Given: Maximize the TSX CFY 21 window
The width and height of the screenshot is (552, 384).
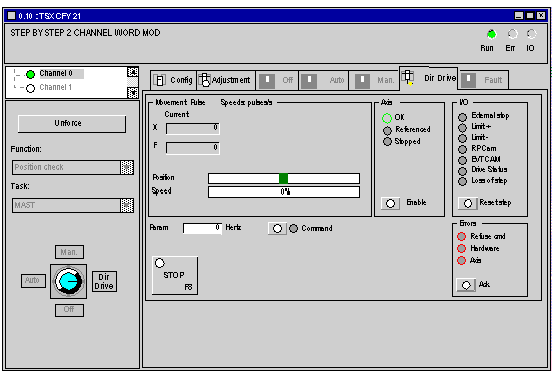Looking at the screenshot, I should pyautogui.click(x=530, y=15).
